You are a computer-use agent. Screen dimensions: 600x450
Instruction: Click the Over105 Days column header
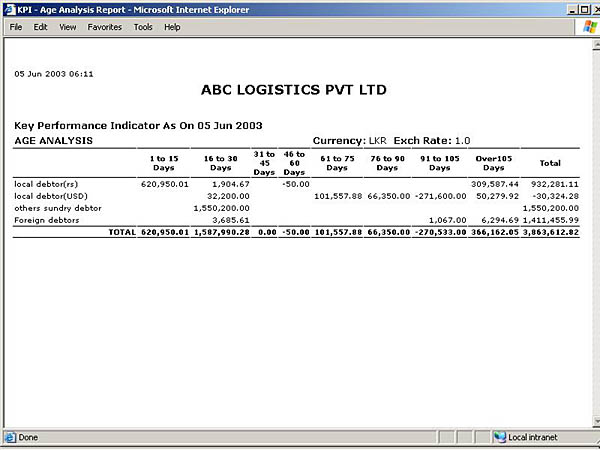pyautogui.click(x=494, y=163)
